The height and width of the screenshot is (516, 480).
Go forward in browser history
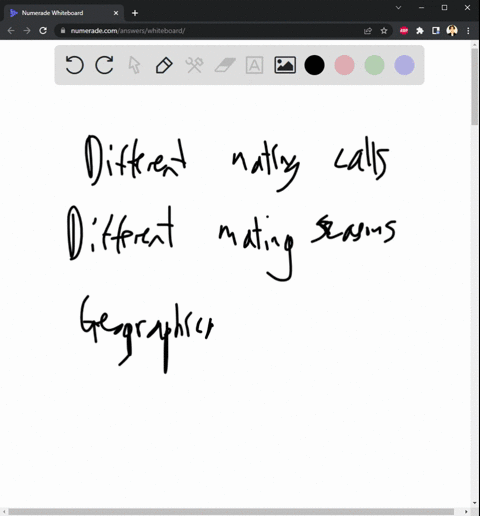[27, 31]
